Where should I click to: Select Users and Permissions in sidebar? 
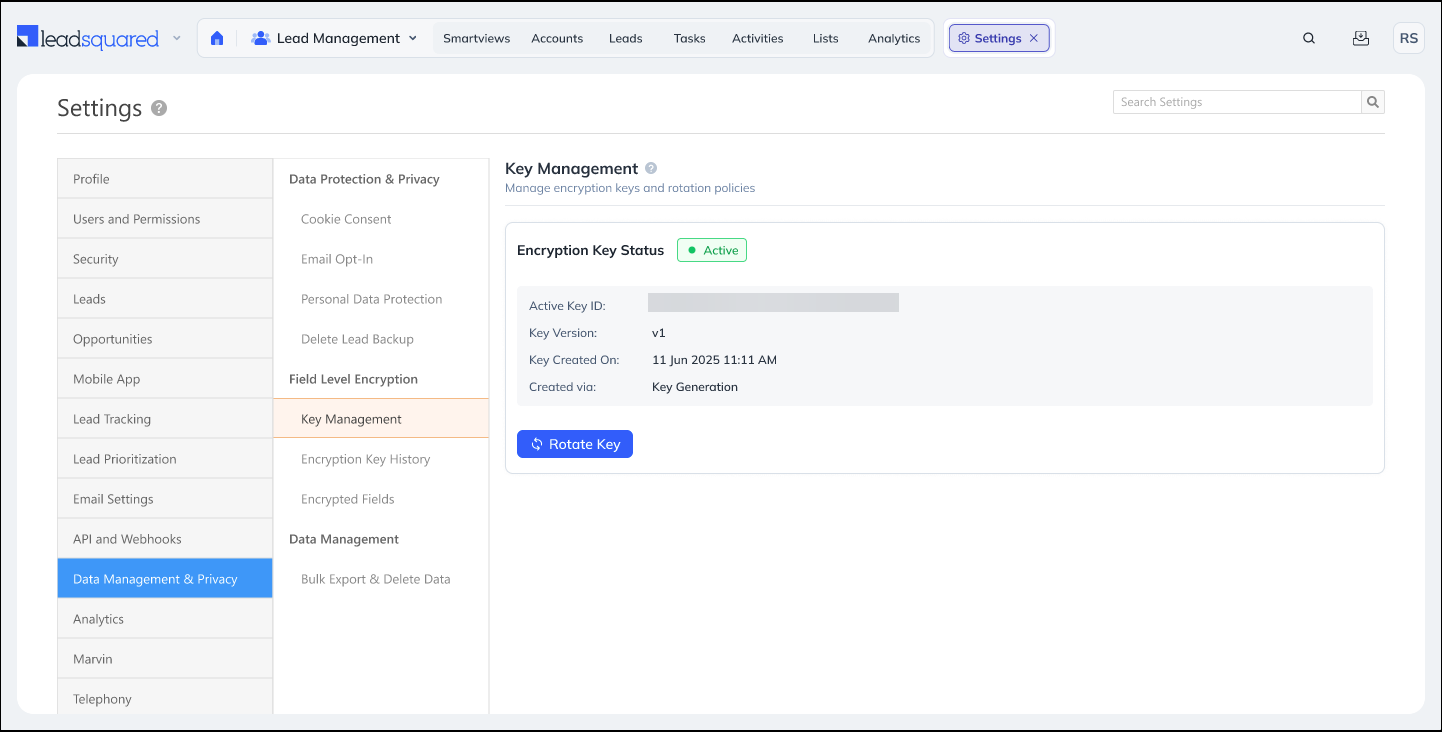(137, 219)
